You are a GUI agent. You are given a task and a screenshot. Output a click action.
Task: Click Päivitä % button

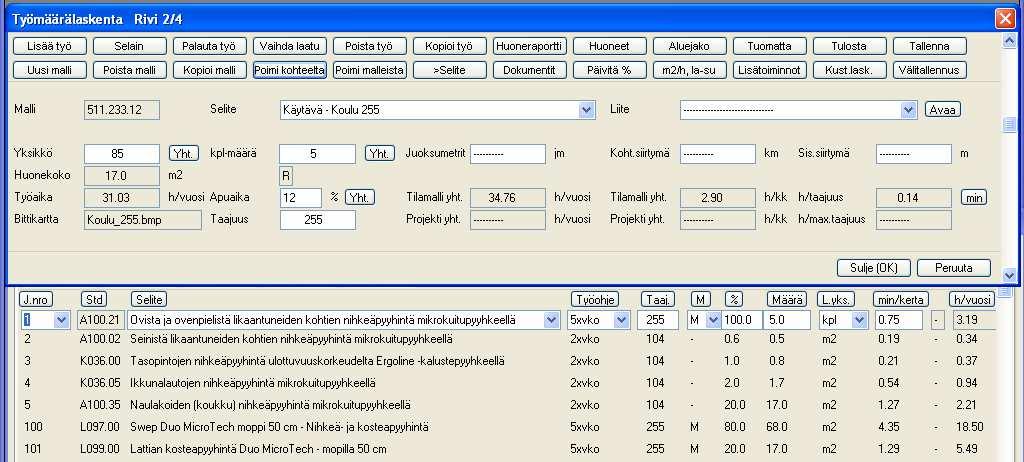point(609,70)
